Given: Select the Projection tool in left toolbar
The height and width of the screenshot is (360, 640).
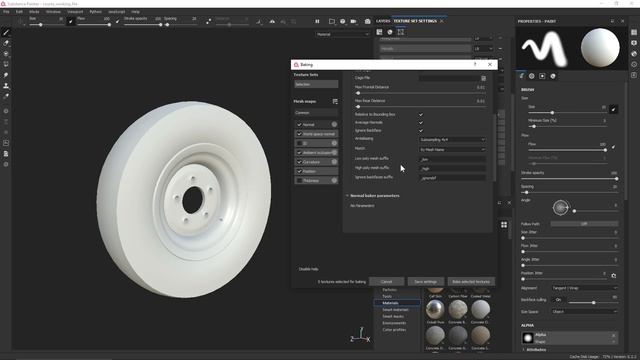Looking at the screenshot, I should (6, 53).
